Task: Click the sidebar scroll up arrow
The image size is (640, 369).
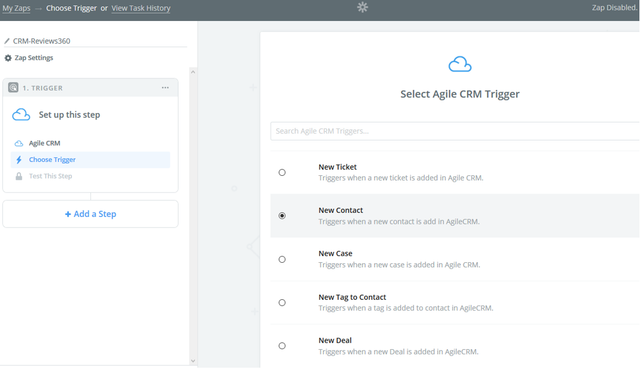Action: (x=193, y=72)
